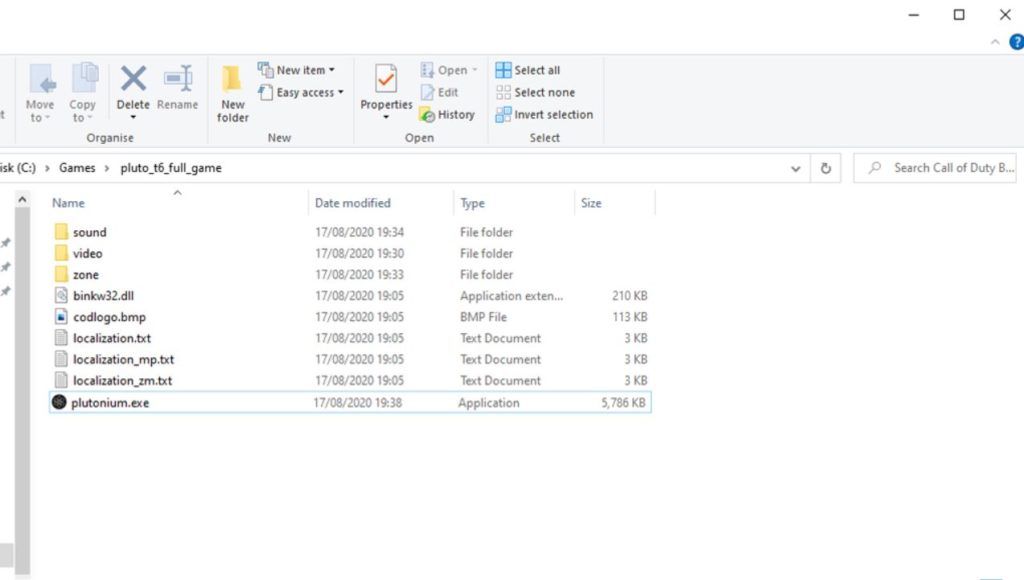Choose Select all in the ribbon

pos(528,70)
